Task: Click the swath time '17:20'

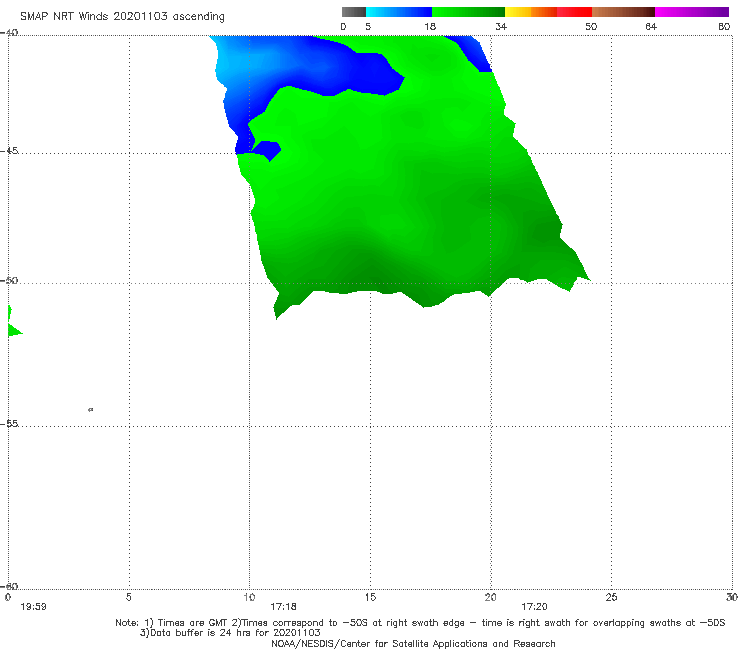Action: (x=534, y=607)
